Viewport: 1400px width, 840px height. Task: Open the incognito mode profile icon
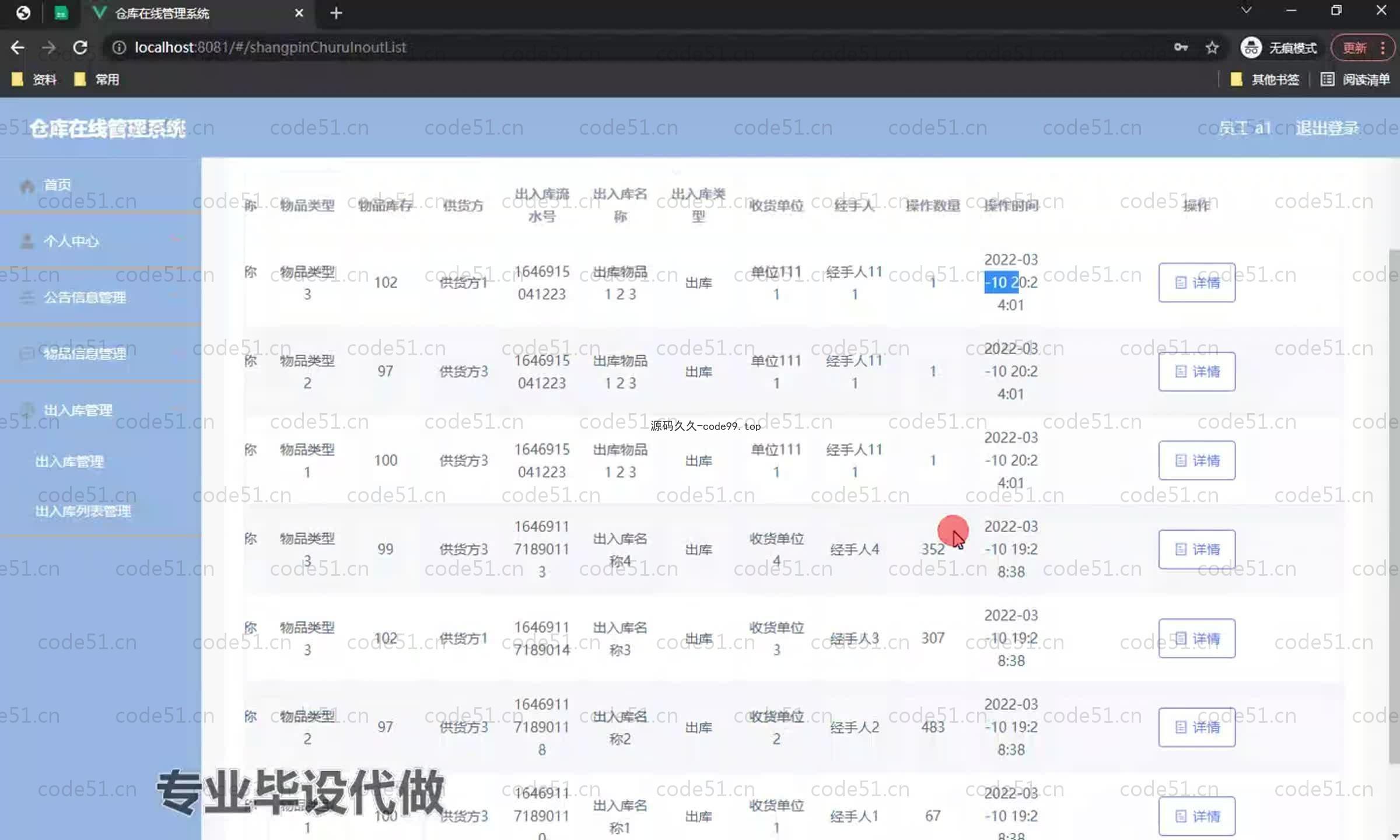pyautogui.click(x=1251, y=47)
